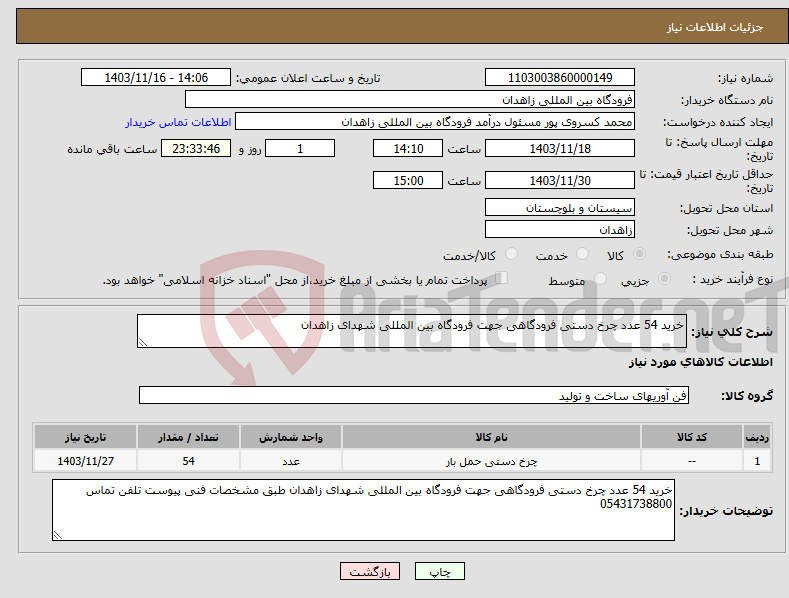Select the جزیی purchase type radio
Viewport: 789px width, 598px height.
click(664, 279)
